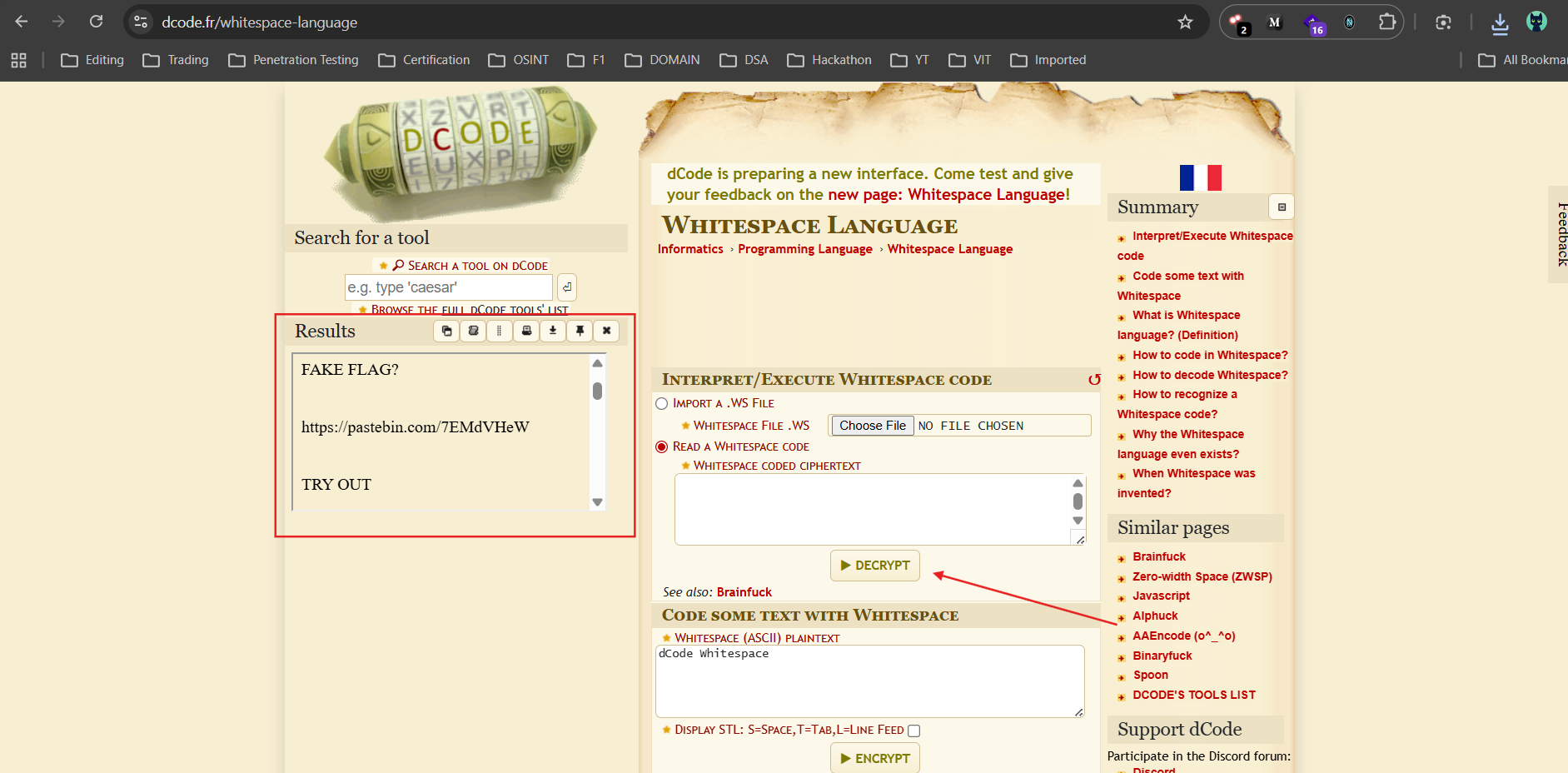Click the dotted-column icon in Results toolbar
The height and width of the screenshot is (773, 1568).
point(500,331)
